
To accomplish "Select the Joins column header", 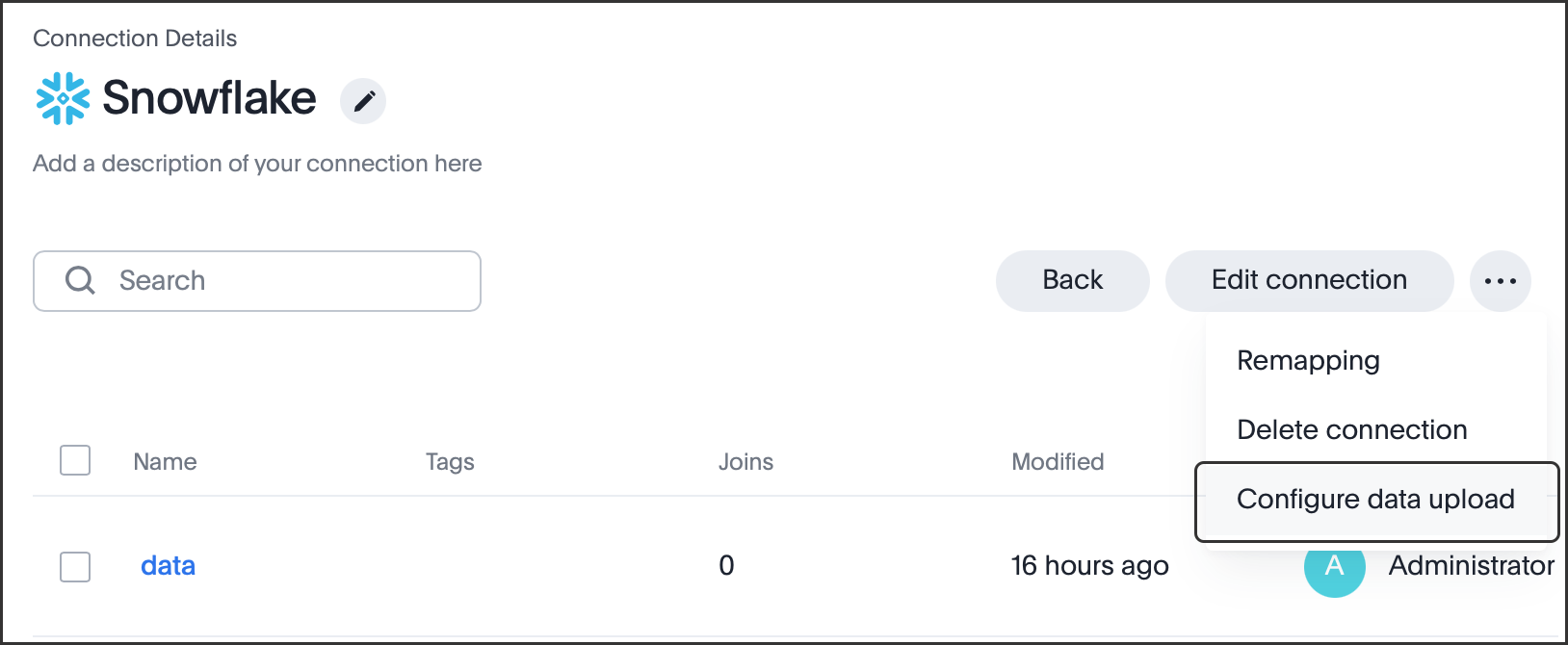I will pos(745,461).
